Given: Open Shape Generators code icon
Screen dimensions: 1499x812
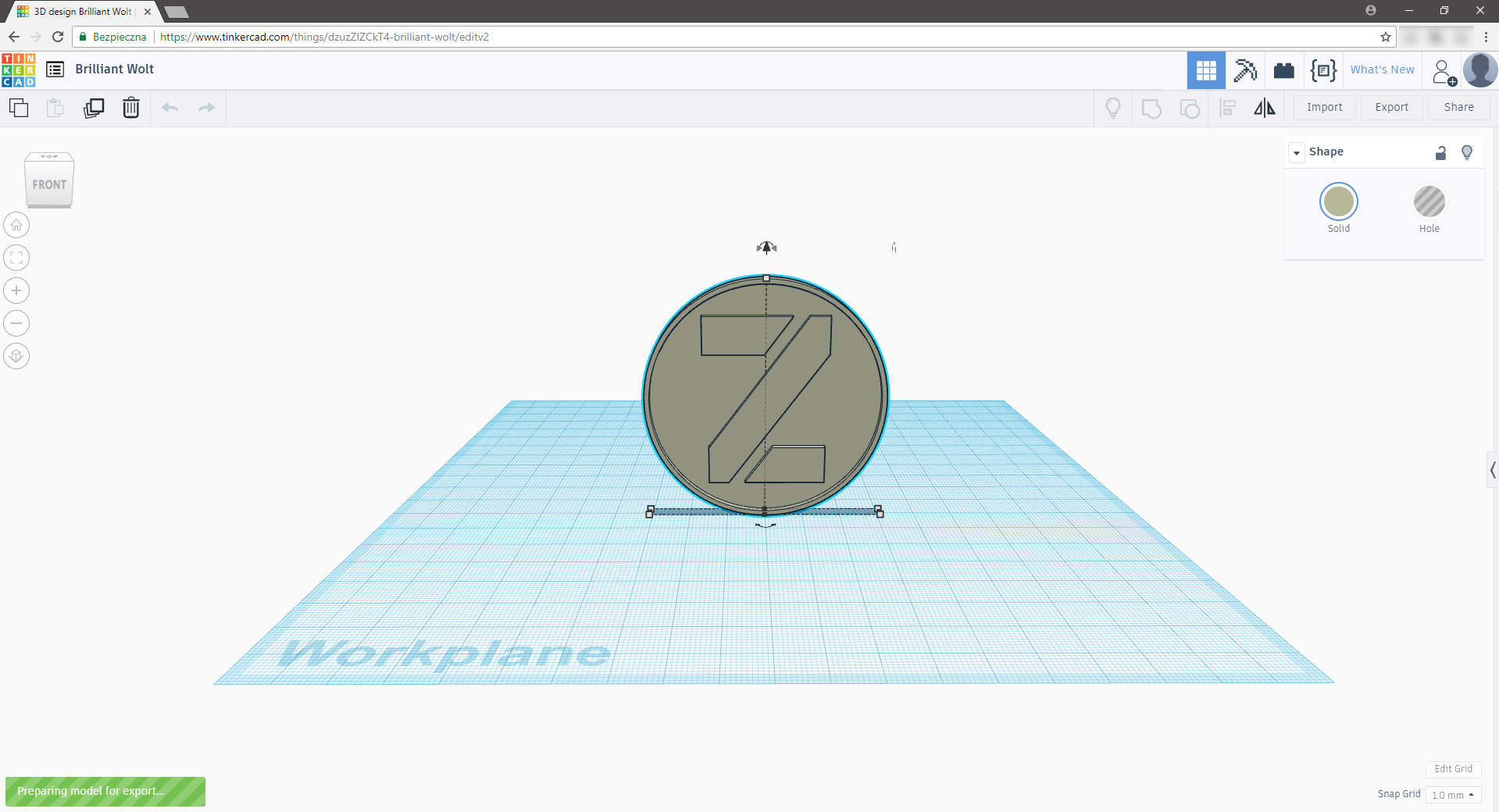Looking at the screenshot, I should 1323,70.
